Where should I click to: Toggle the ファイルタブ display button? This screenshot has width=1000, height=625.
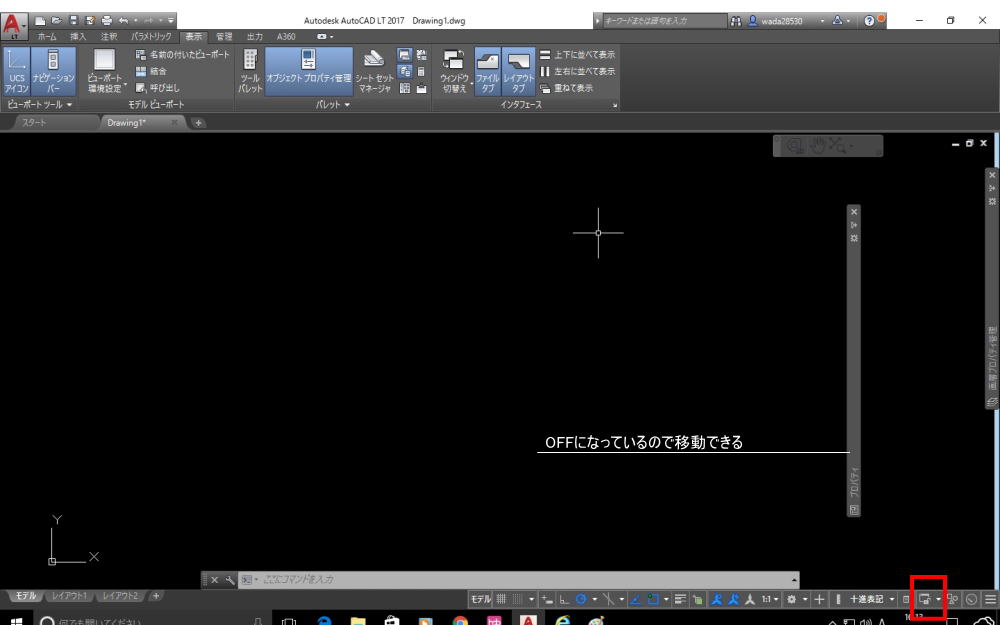488,71
